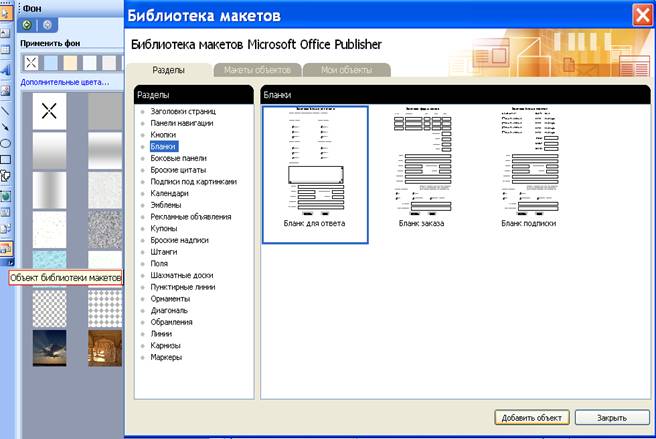Image resolution: width=656 pixels, height=439 pixels.
Task: Select Календари section
Action: pos(169,193)
